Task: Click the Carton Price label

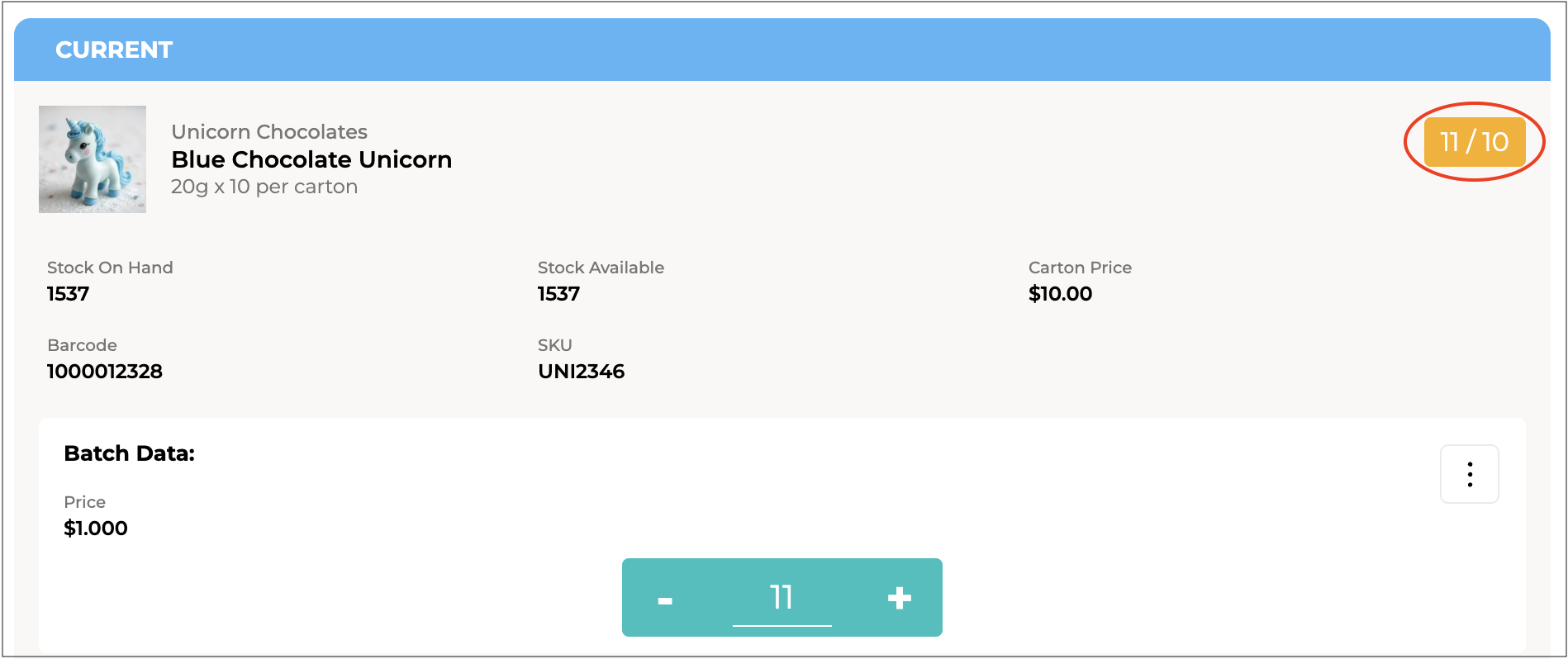Action: pyautogui.click(x=1080, y=268)
